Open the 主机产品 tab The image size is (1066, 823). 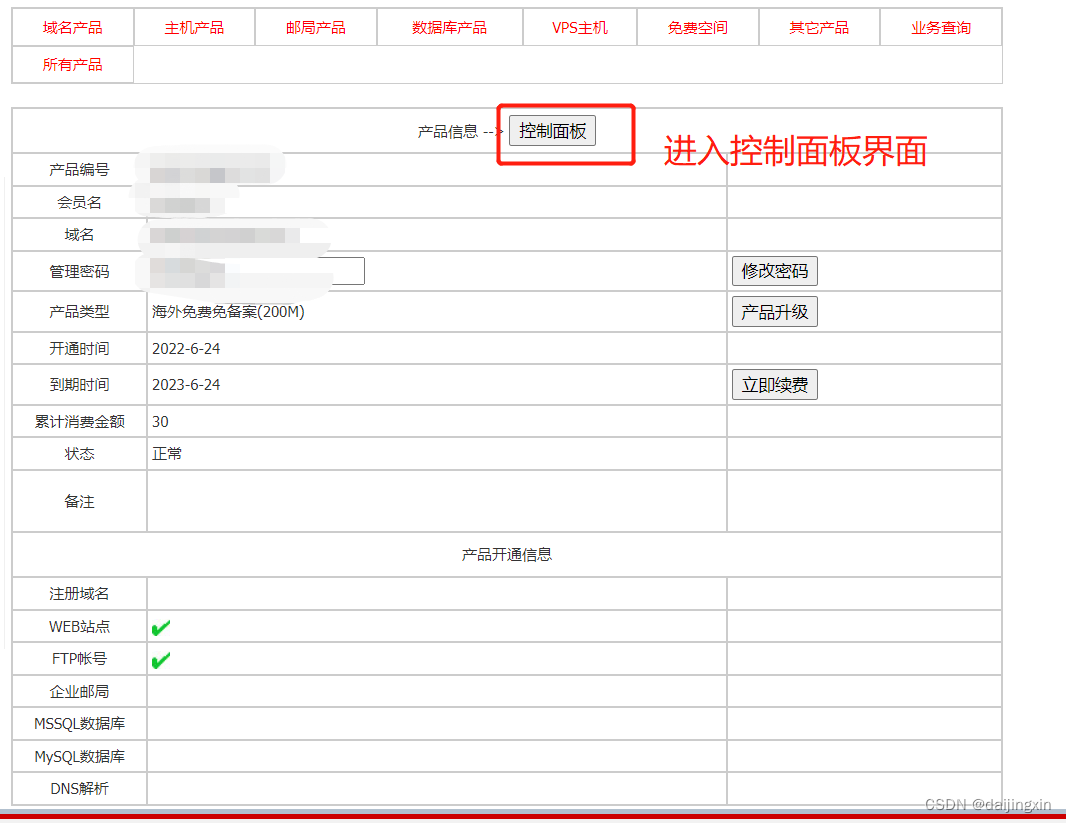point(194,28)
